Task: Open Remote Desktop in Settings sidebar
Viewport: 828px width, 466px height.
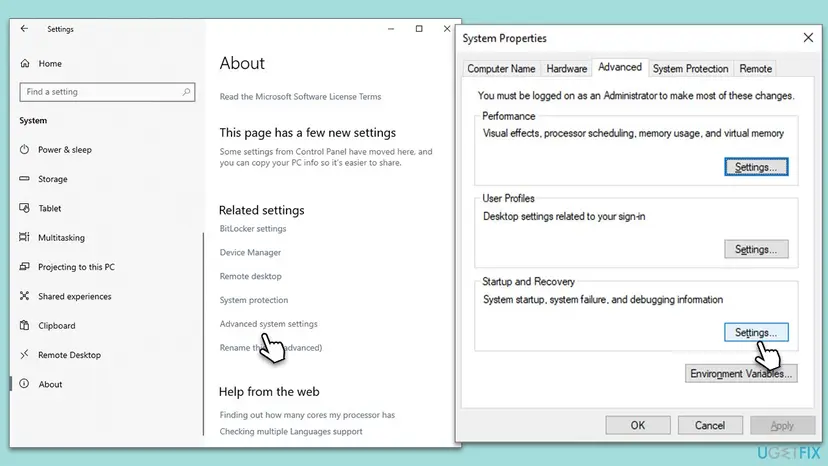Action: pyautogui.click(x=69, y=355)
